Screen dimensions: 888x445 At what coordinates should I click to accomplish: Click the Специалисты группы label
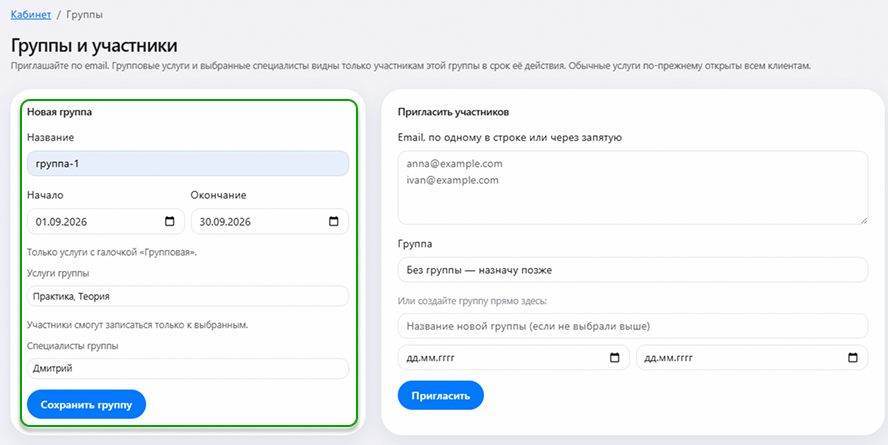click(x=72, y=345)
